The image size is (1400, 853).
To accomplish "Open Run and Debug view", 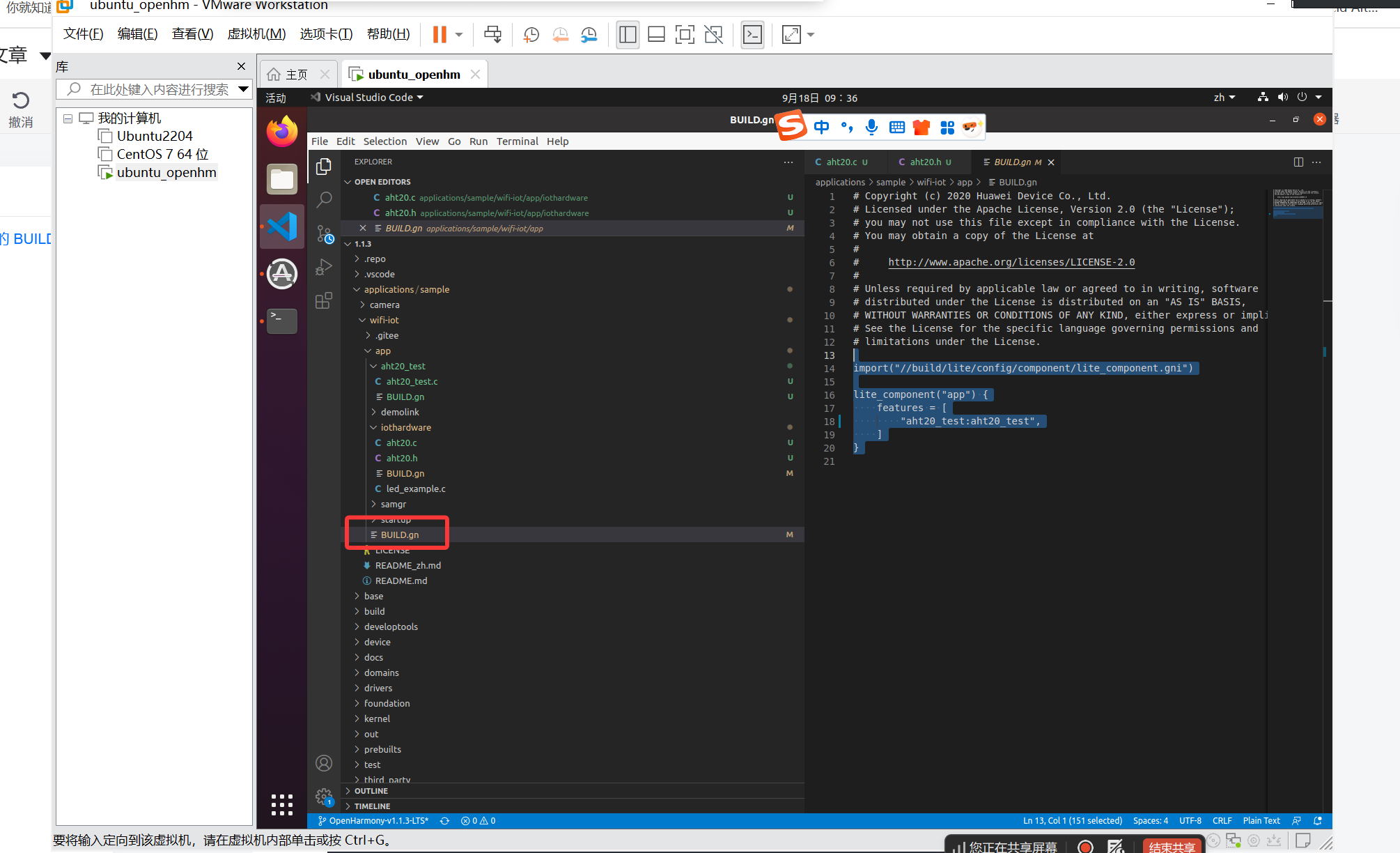I will click(324, 267).
